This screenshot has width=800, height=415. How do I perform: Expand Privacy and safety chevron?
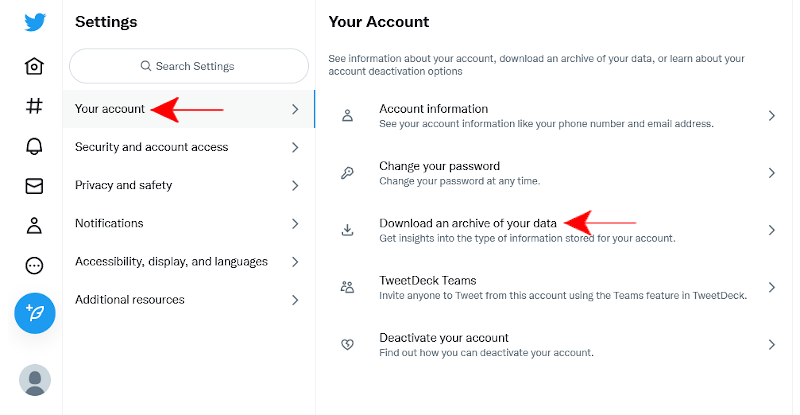tap(295, 185)
